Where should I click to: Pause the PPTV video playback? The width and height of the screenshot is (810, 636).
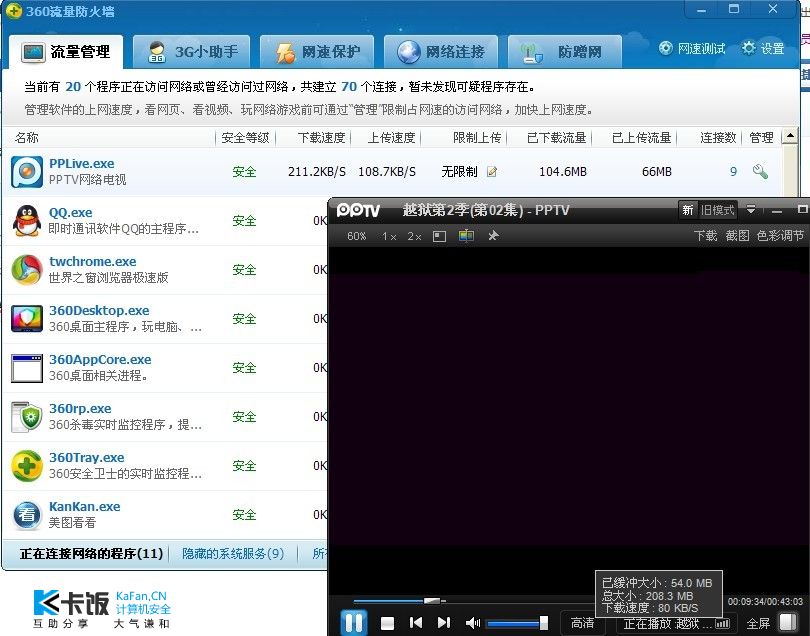point(354,623)
